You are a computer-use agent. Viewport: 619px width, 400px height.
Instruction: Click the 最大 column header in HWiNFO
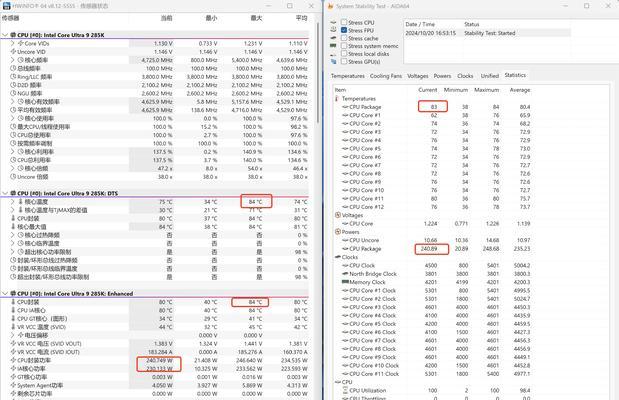pyautogui.click(x=256, y=18)
